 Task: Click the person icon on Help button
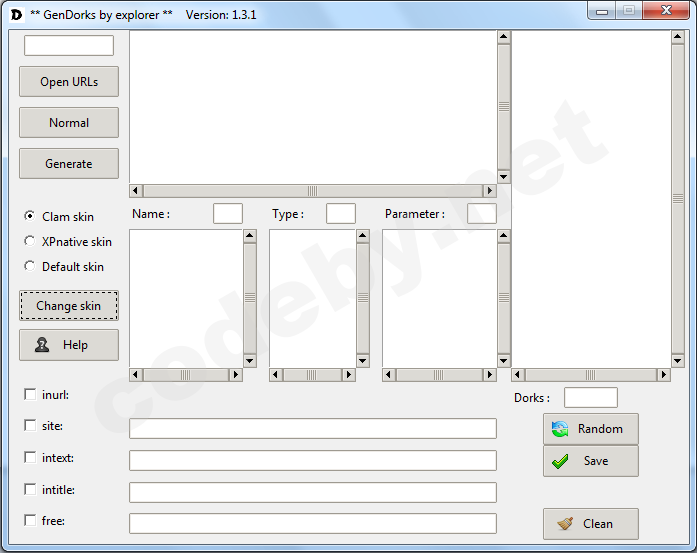point(42,345)
